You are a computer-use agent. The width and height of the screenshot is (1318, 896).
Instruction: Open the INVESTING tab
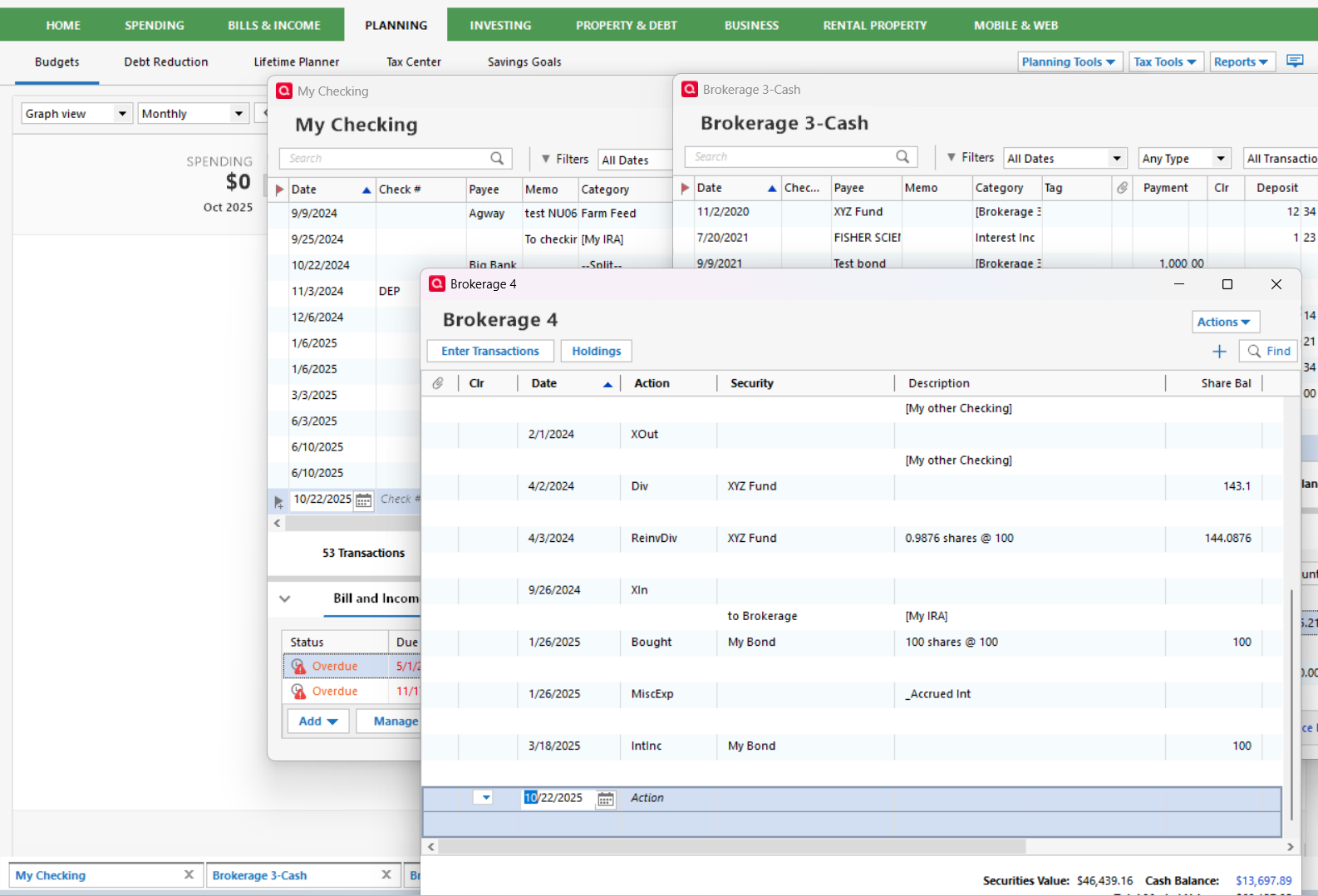pyautogui.click(x=500, y=25)
